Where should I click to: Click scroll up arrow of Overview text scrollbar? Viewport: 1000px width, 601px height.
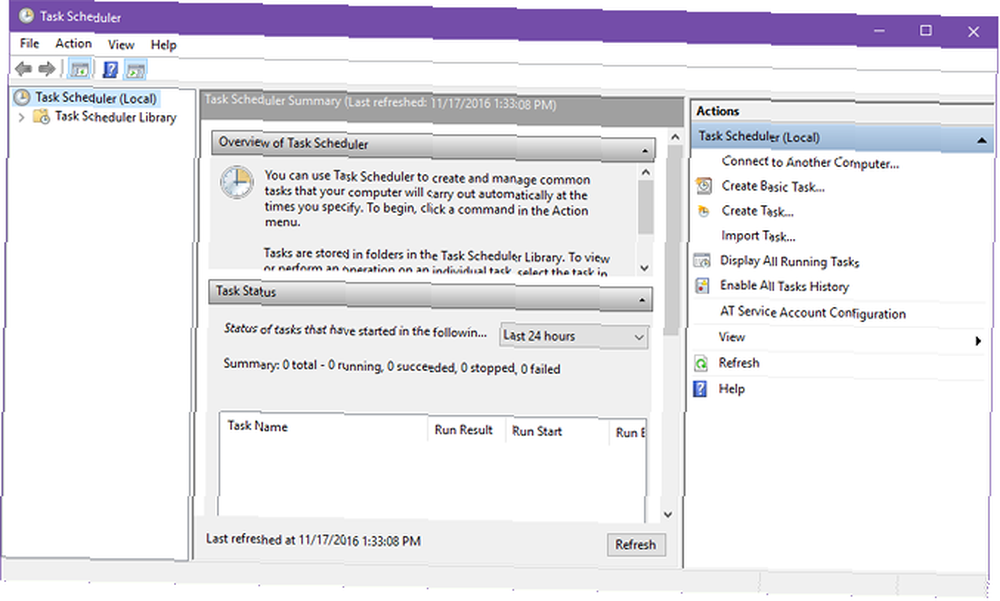645,173
